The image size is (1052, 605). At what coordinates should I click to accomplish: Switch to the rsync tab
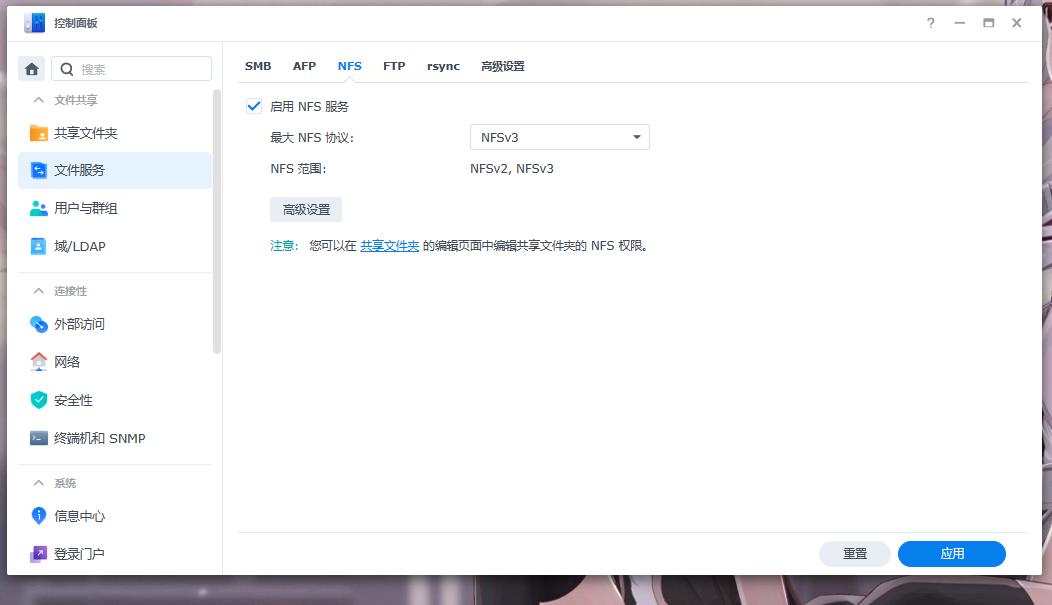[443, 65]
